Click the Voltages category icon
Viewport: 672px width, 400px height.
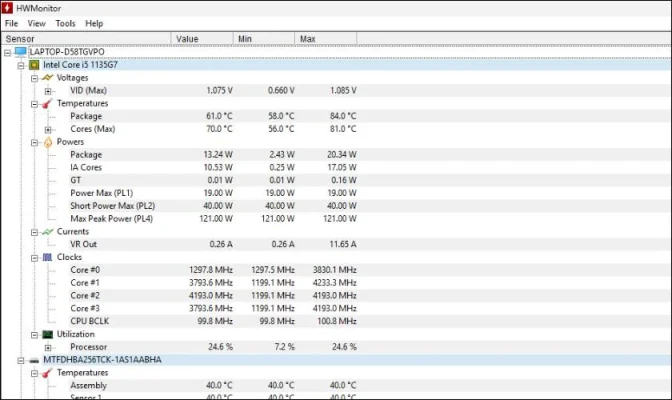point(47,77)
